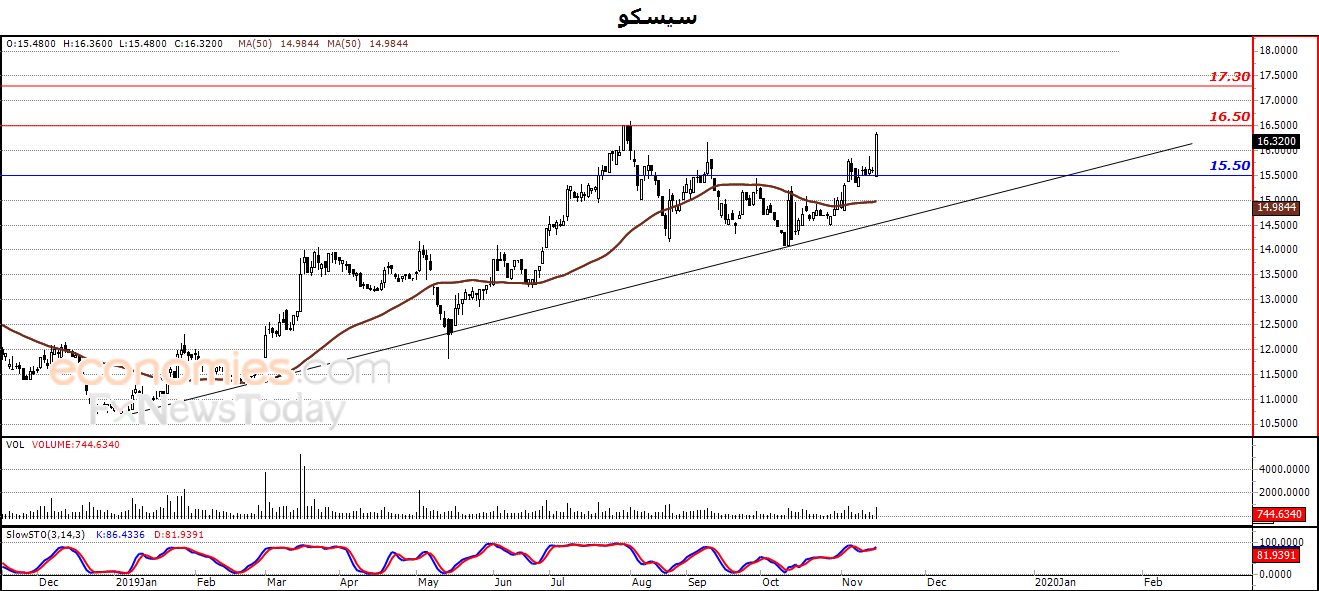The image size is (1319, 591).
Task: Click the 17.5000 price axis label
Action: point(1278,76)
